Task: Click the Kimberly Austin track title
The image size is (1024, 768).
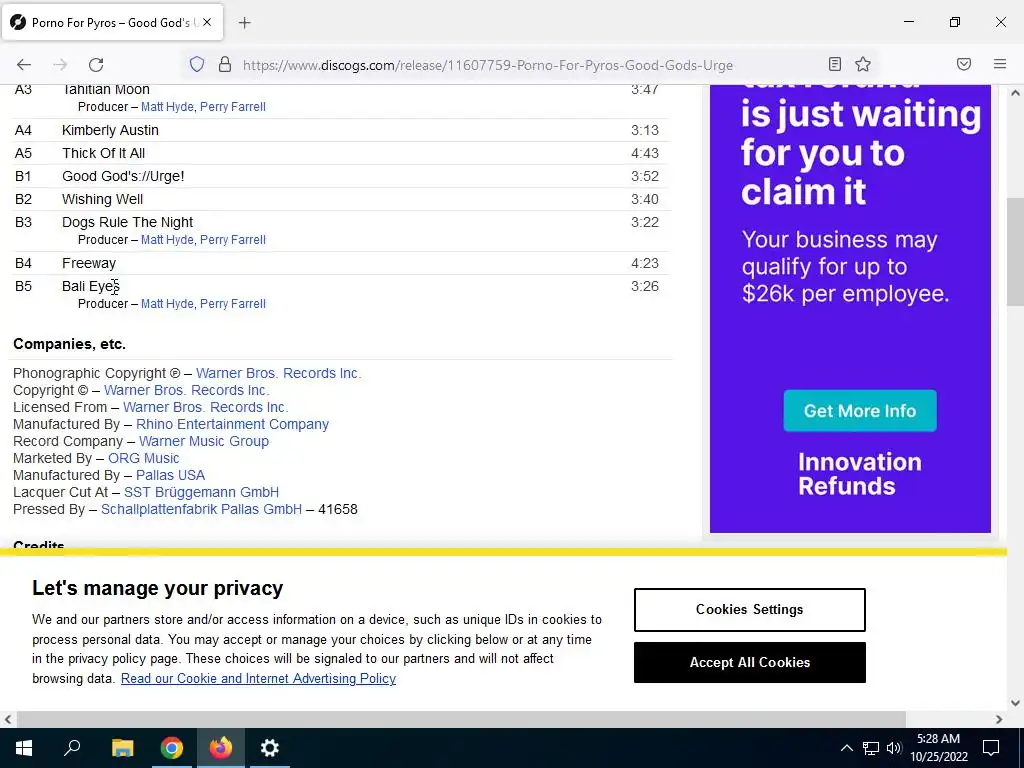Action: [110, 131]
